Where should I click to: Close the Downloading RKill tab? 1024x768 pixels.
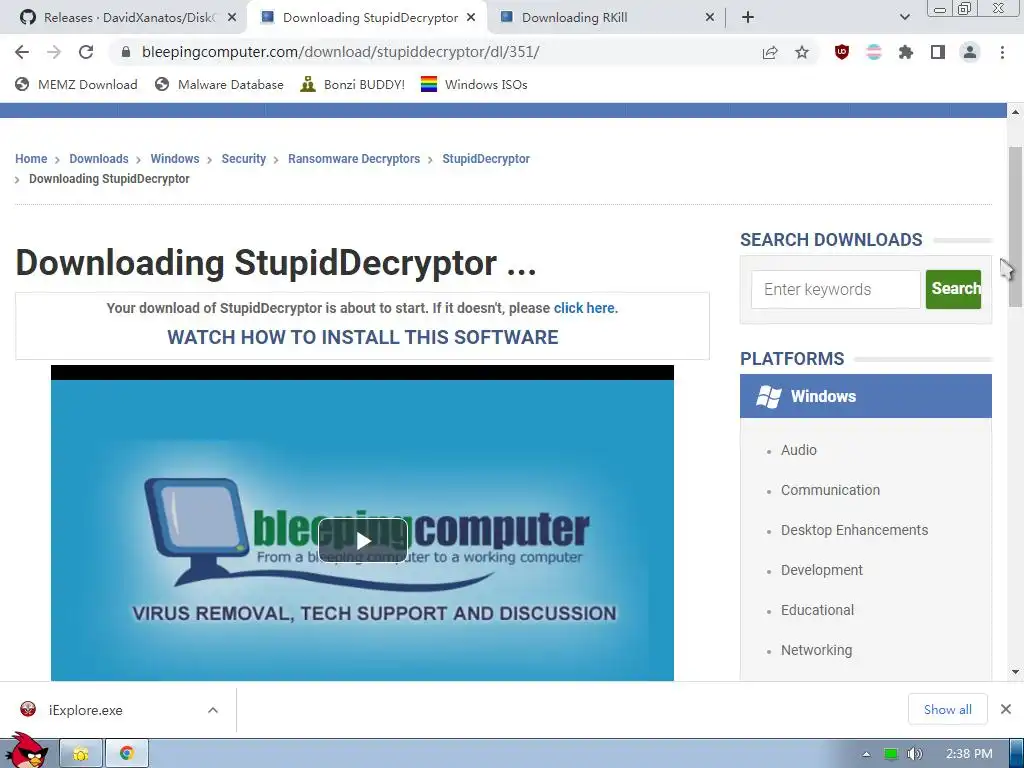tap(710, 18)
